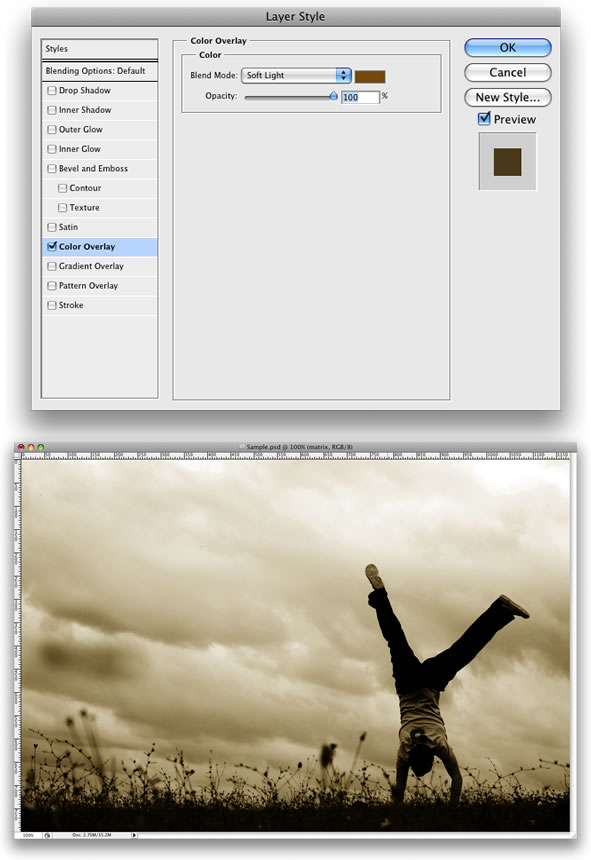Open the brown overlay color swatch
The height and width of the screenshot is (860, 591).
click(370, 76)
